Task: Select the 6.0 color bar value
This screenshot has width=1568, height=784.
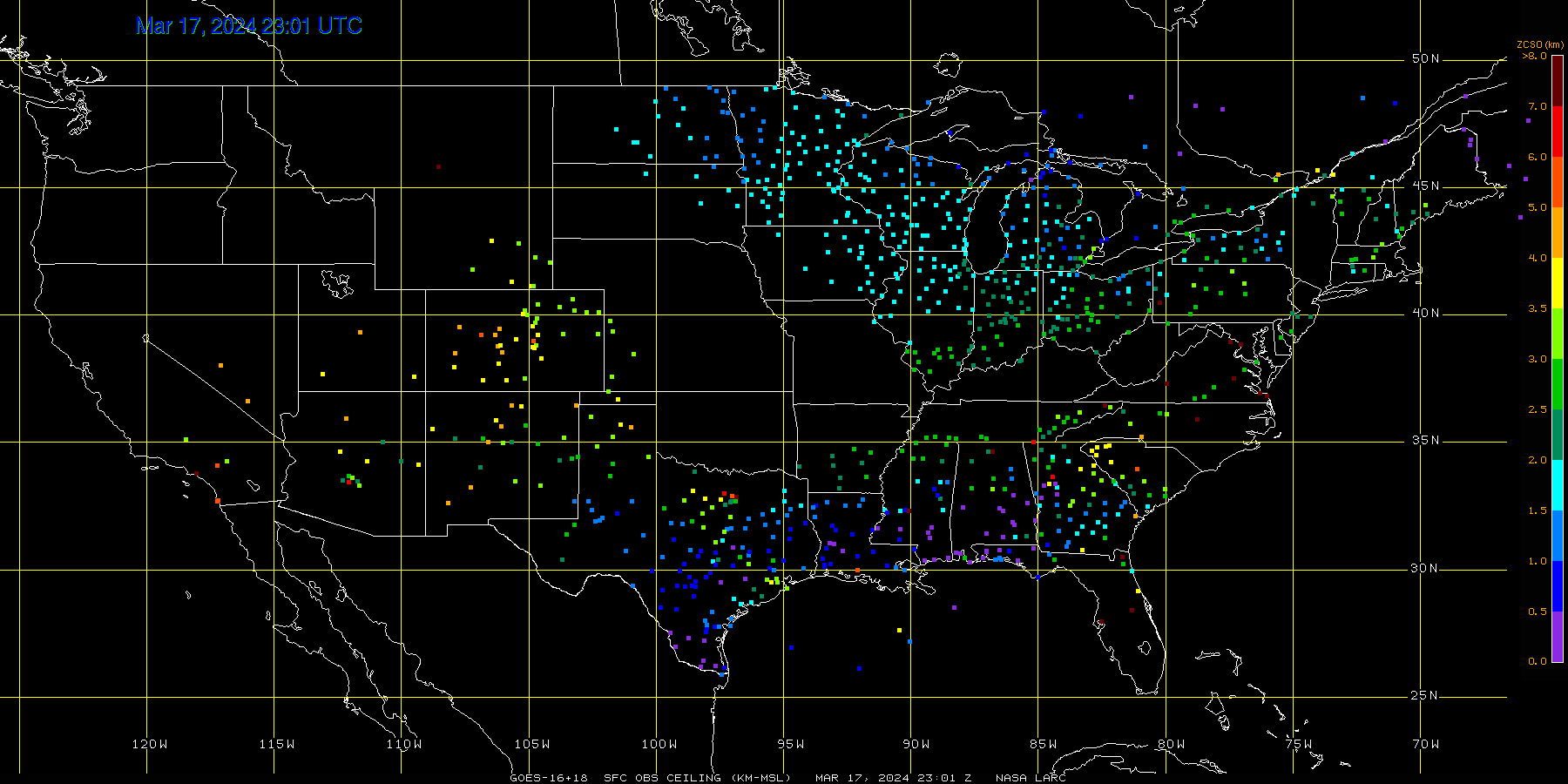Action: pyautogui.click(x=1538, y=157)
